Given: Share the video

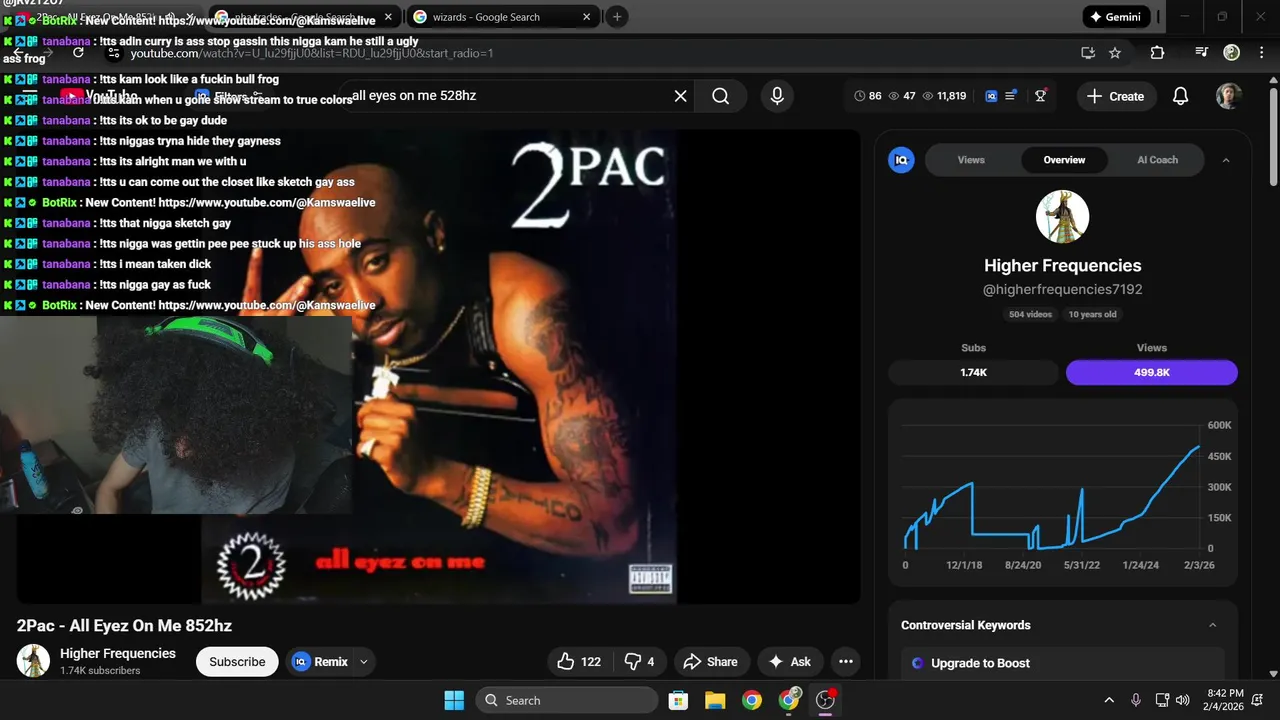Looking at the screenshot, I should click(x=710, y=661).
